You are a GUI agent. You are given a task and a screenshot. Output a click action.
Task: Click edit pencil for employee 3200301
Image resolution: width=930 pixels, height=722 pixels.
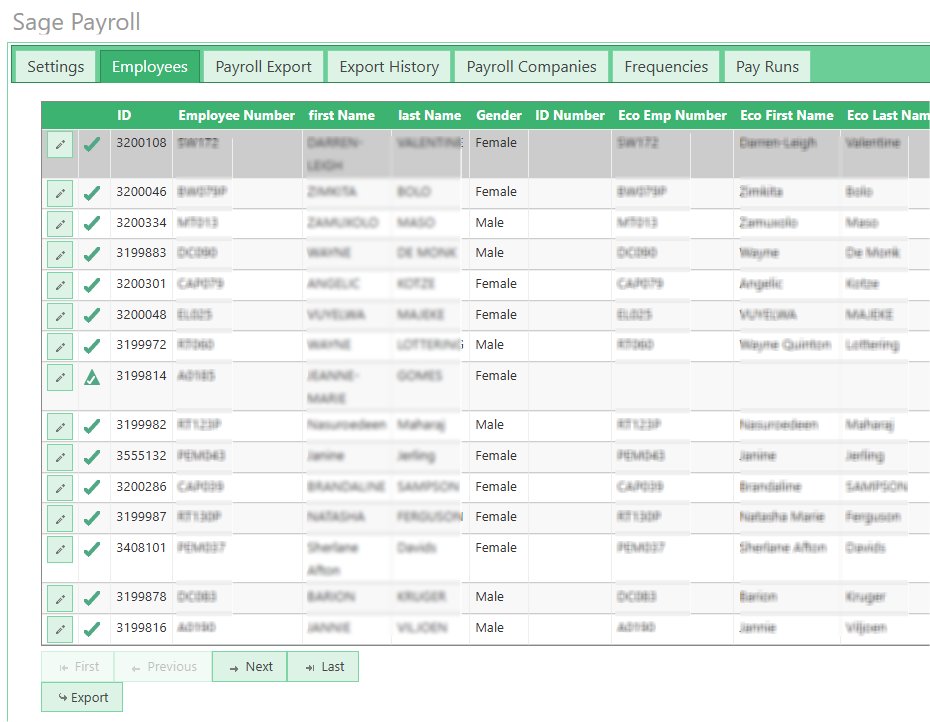point(60,285)
